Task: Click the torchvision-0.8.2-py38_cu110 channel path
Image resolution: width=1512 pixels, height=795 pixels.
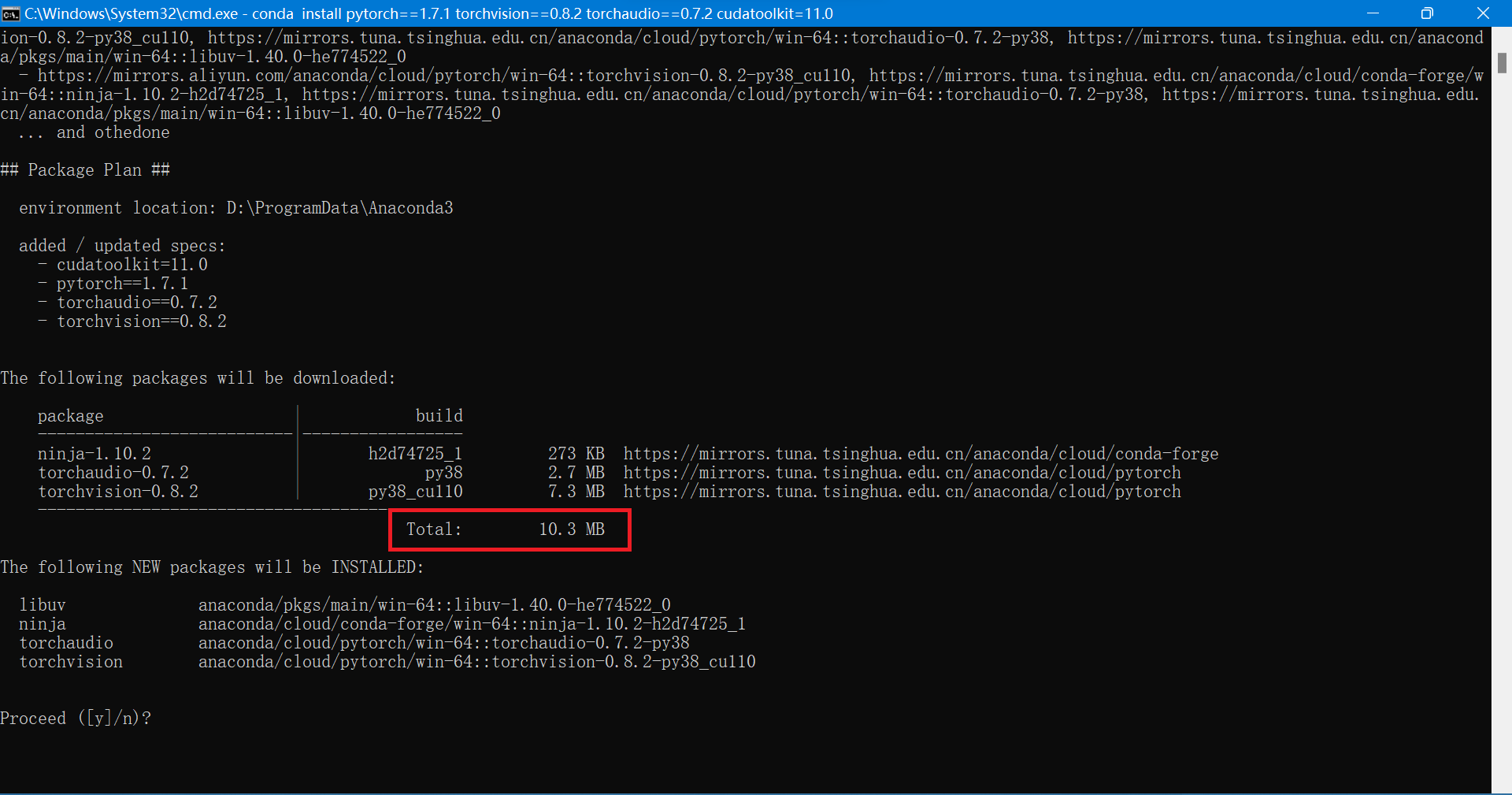Action: point(476,662)
